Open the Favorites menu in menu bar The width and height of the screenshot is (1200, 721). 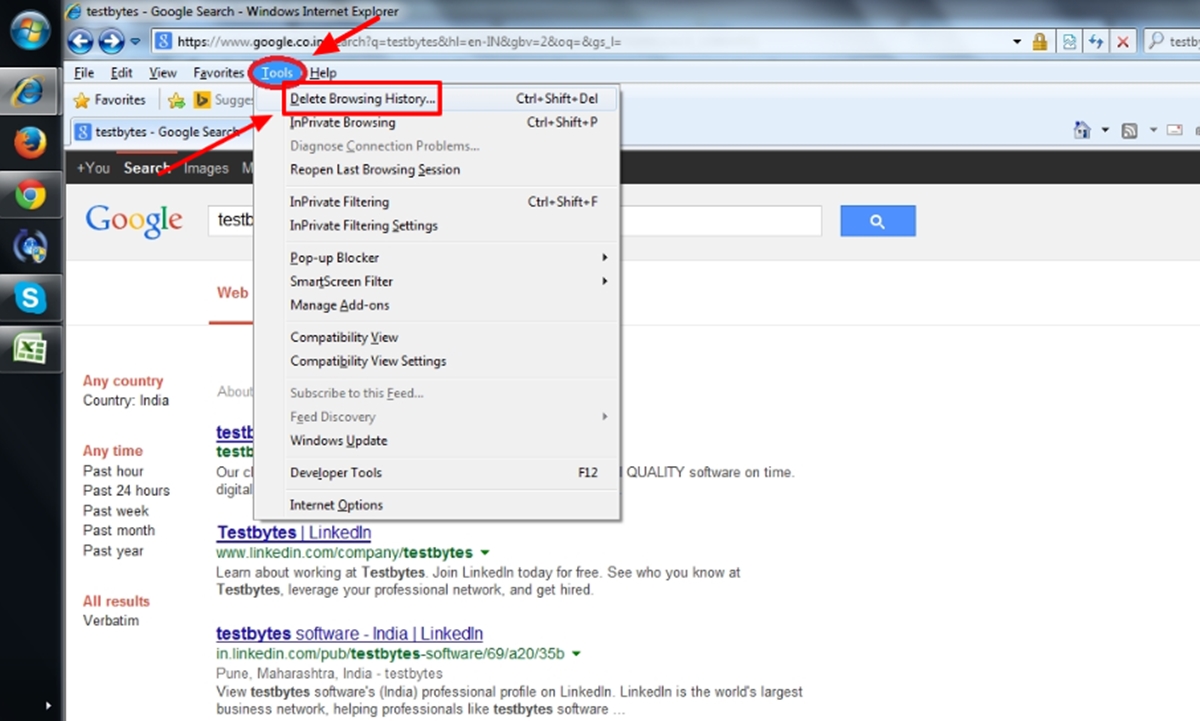(219, 73)
